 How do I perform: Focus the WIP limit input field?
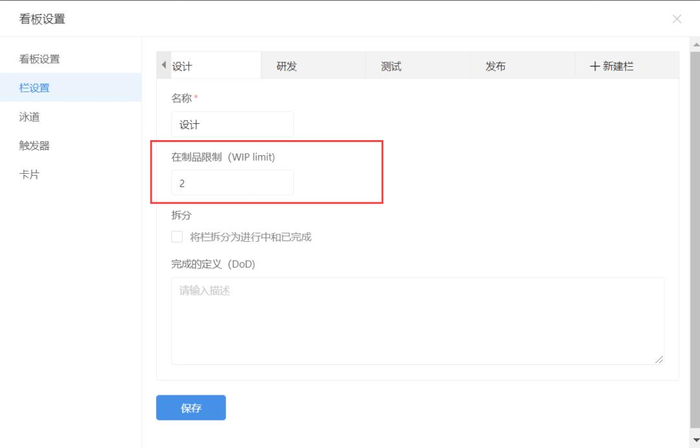tap(232, 183)
